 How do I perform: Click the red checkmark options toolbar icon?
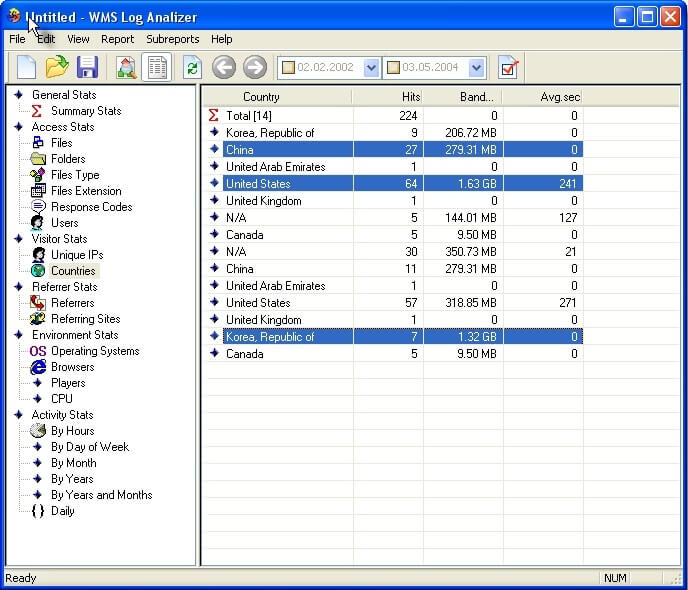(508, 68)
